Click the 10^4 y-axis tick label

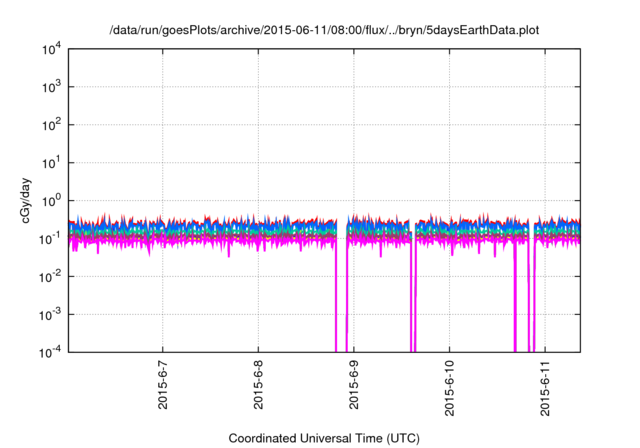(x=51, y=49)
